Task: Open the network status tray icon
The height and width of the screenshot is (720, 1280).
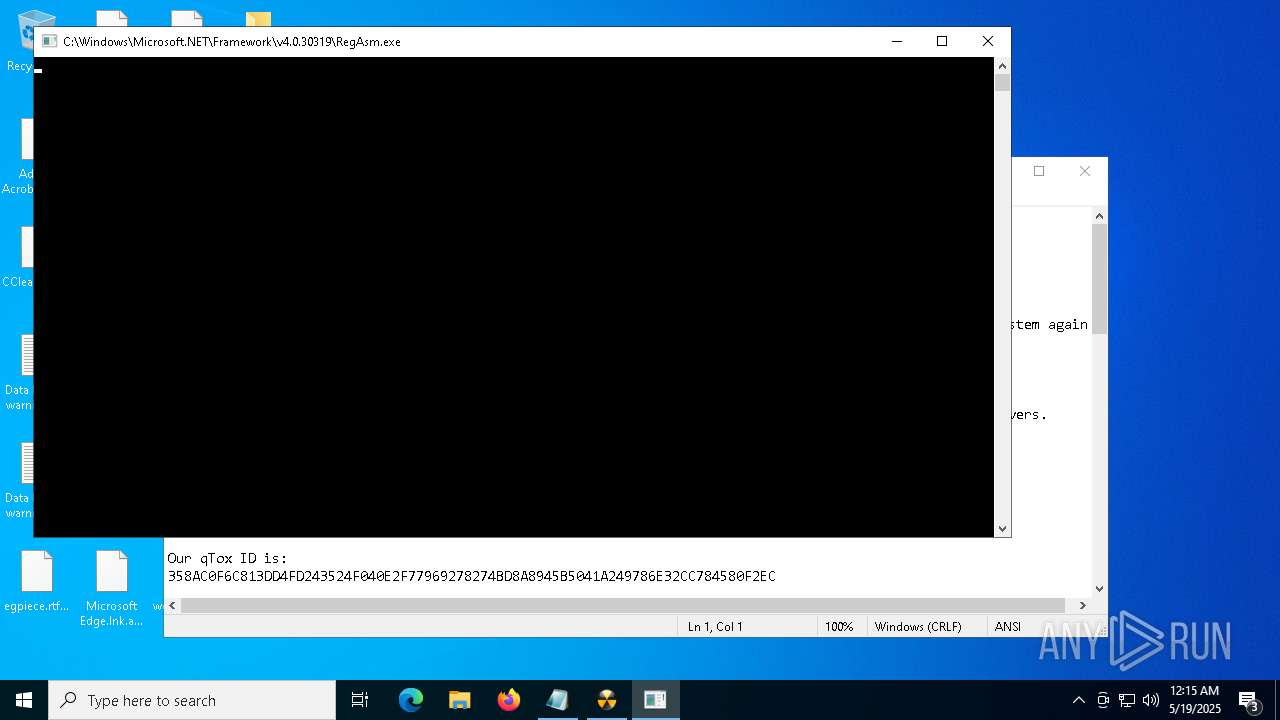Action: pyautogui.click(x=1127, y=700)
